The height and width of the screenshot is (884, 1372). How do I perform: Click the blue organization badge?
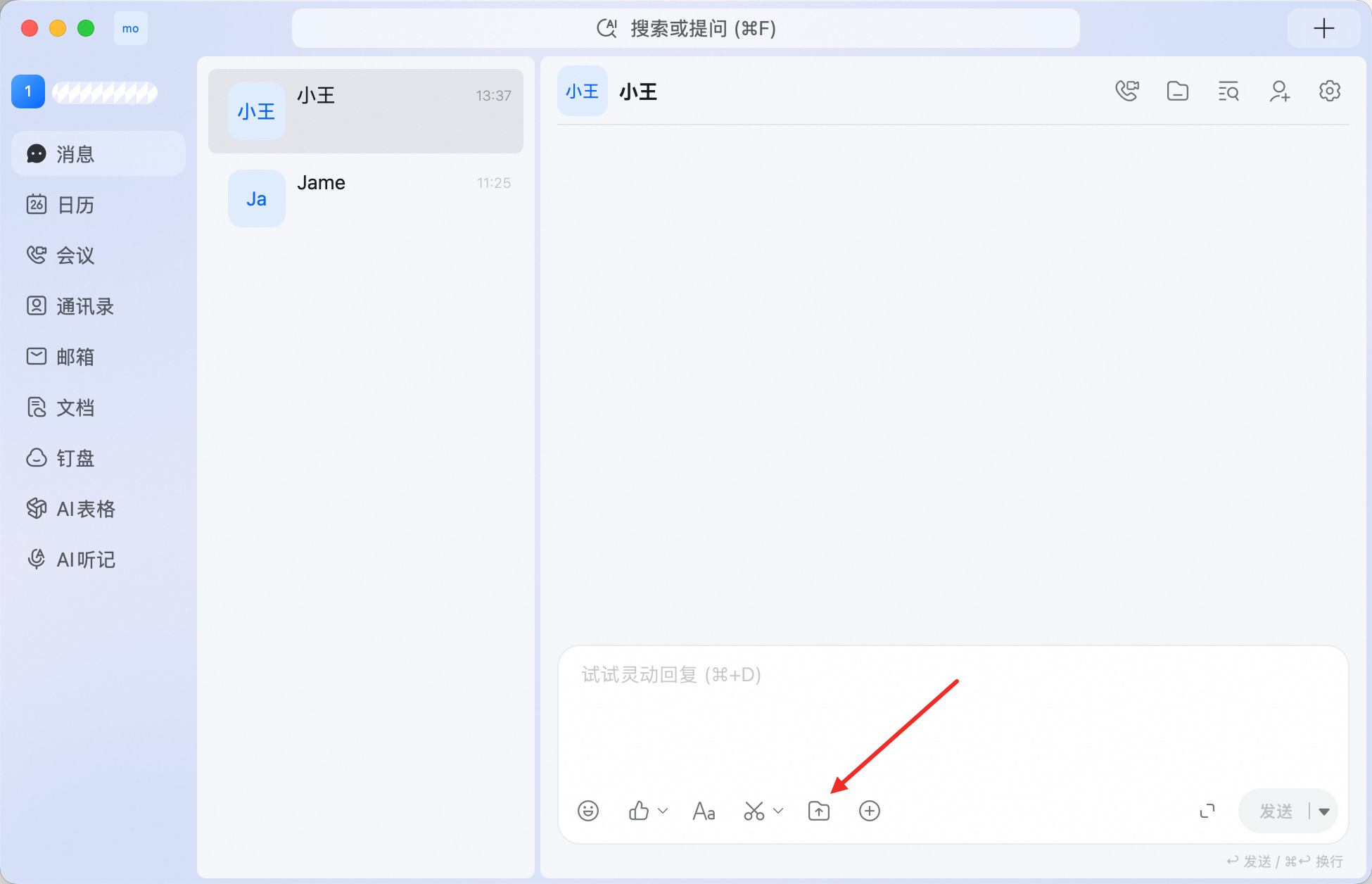(x=28, y=91)
